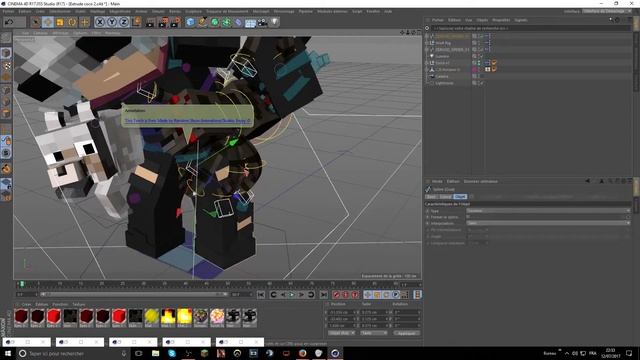
Task: Select the spline Pen tool icon
Action: click(x=202, y=22)
